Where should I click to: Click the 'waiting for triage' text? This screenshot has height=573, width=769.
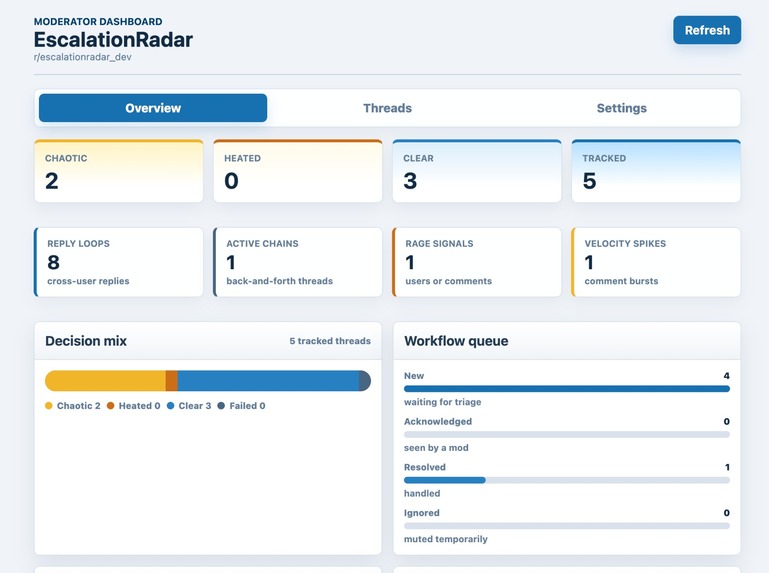pyautogui.click(x=442, y=402)
